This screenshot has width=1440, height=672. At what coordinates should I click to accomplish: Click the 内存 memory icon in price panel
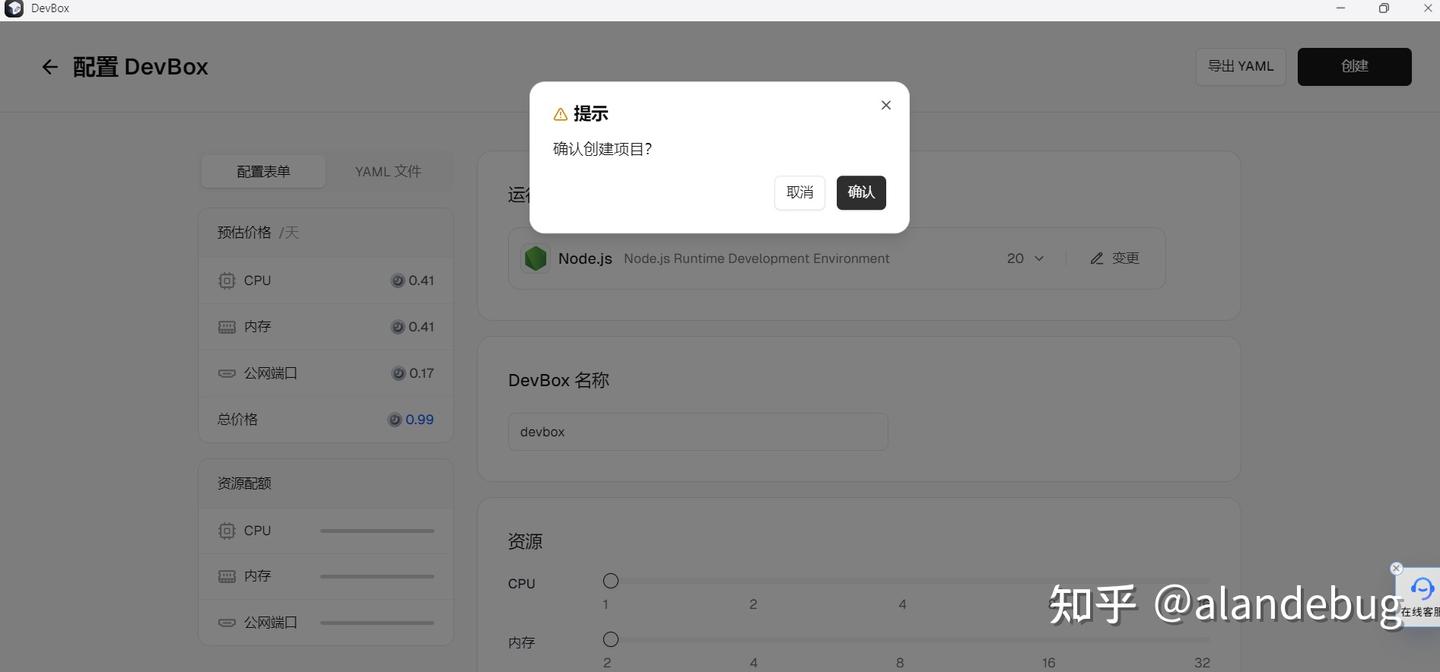click(226, 326)
